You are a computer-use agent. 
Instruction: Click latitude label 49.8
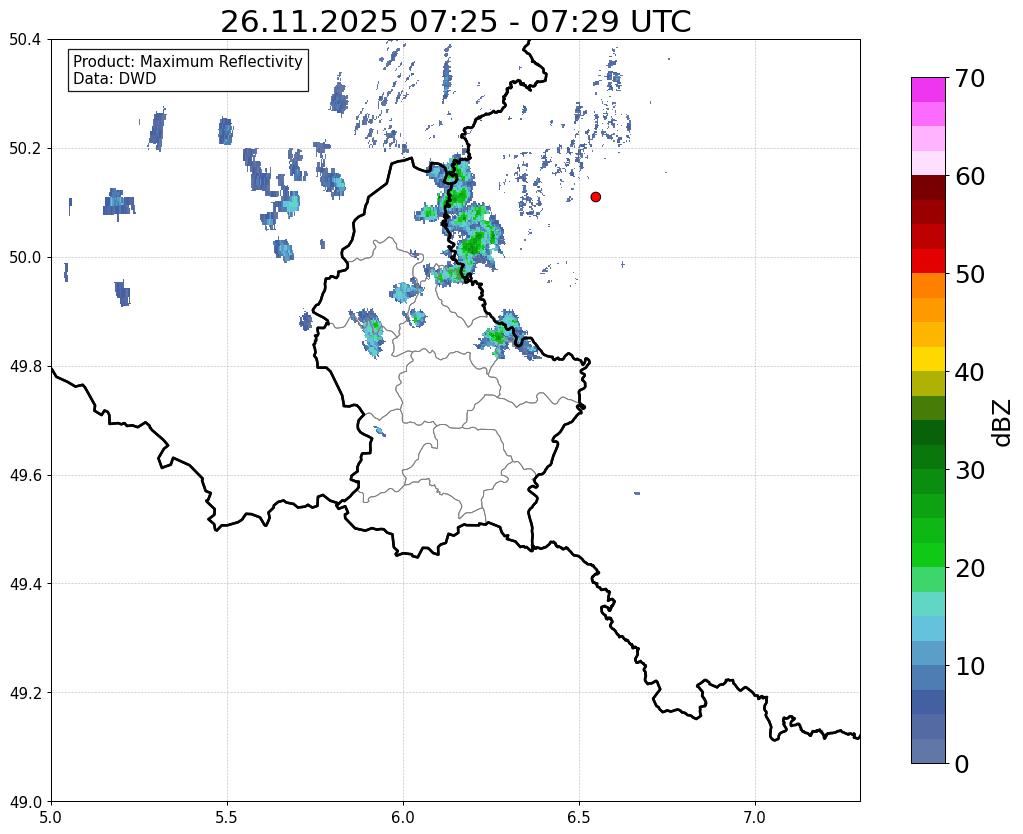pyautogui.click(x=25, y=367)
